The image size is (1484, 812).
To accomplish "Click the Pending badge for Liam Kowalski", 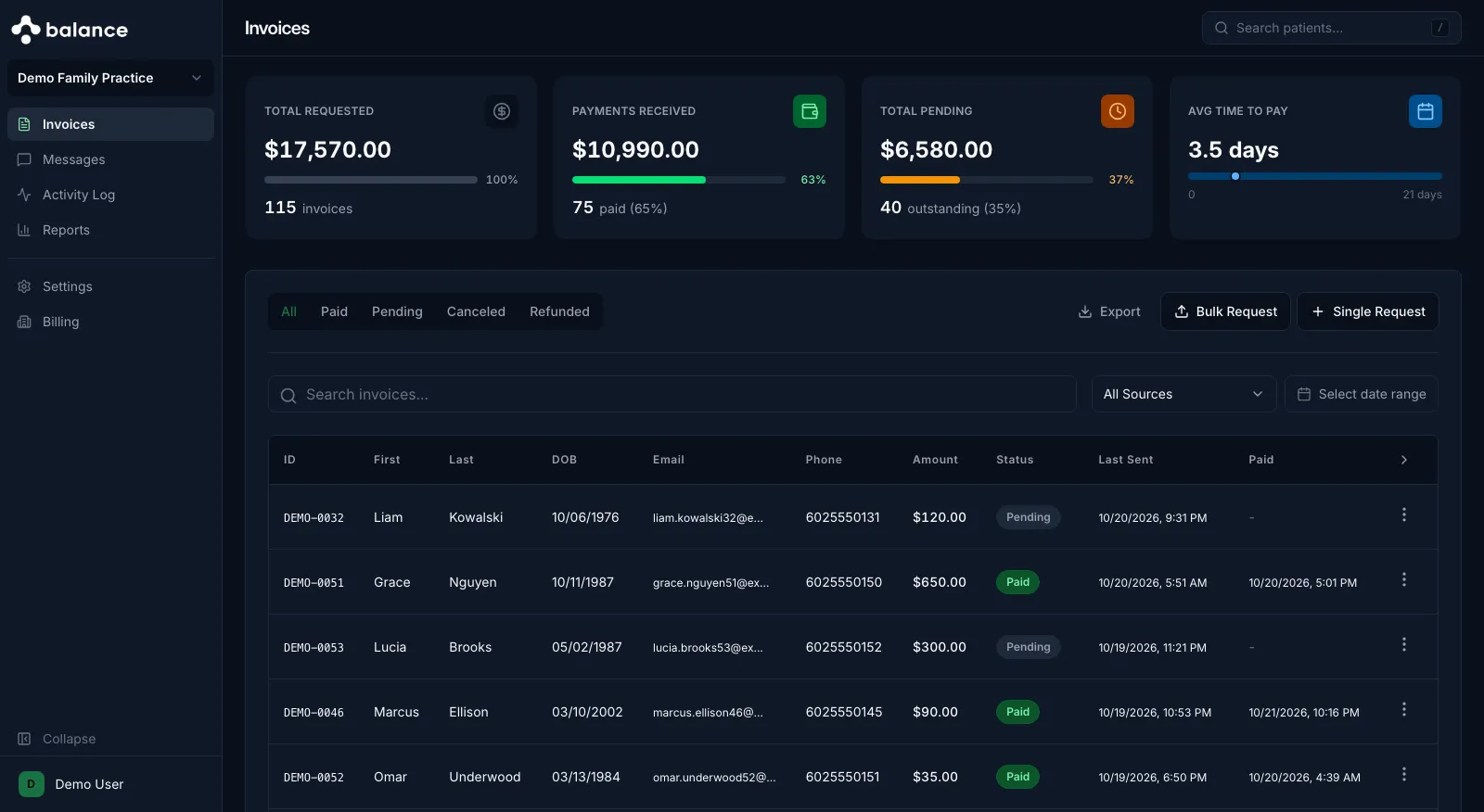I will [1029, 517].
